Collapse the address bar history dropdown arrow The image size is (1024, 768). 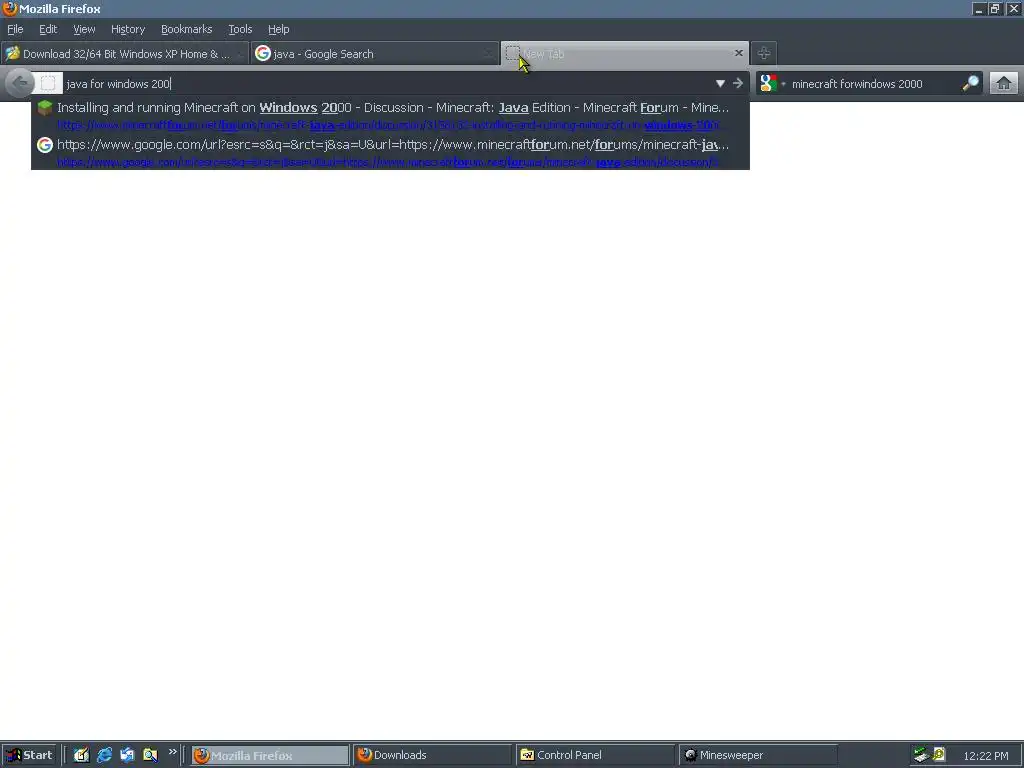pos(720,84)
